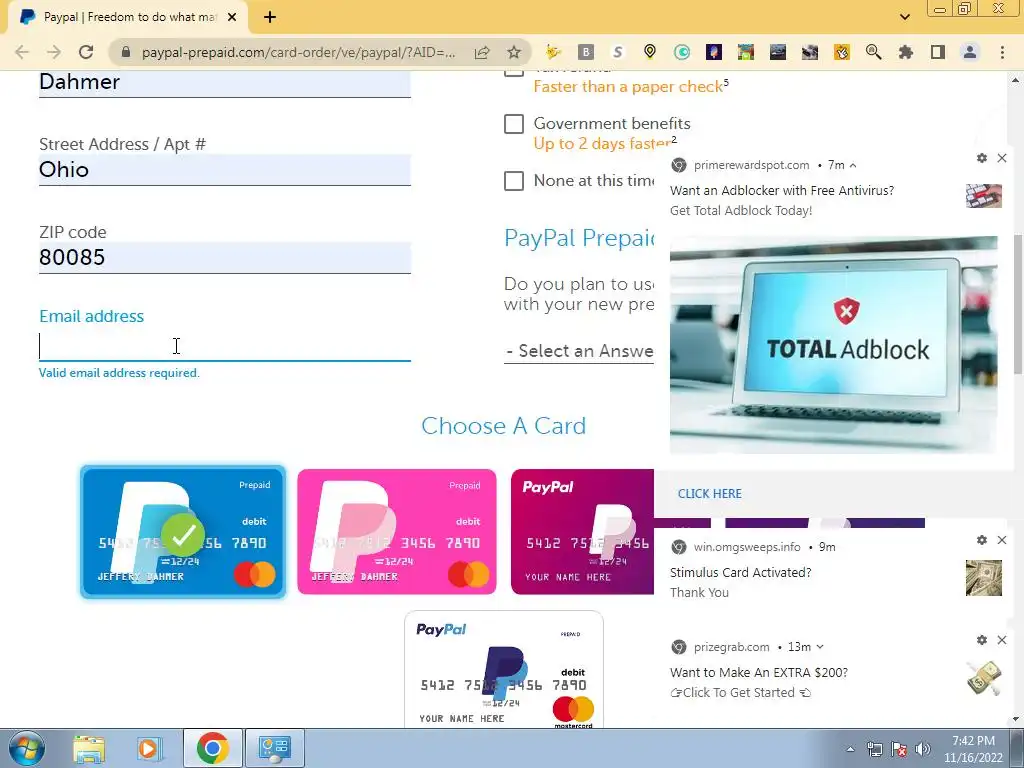
Task: Open media player from taskbar
Action: 150,748
